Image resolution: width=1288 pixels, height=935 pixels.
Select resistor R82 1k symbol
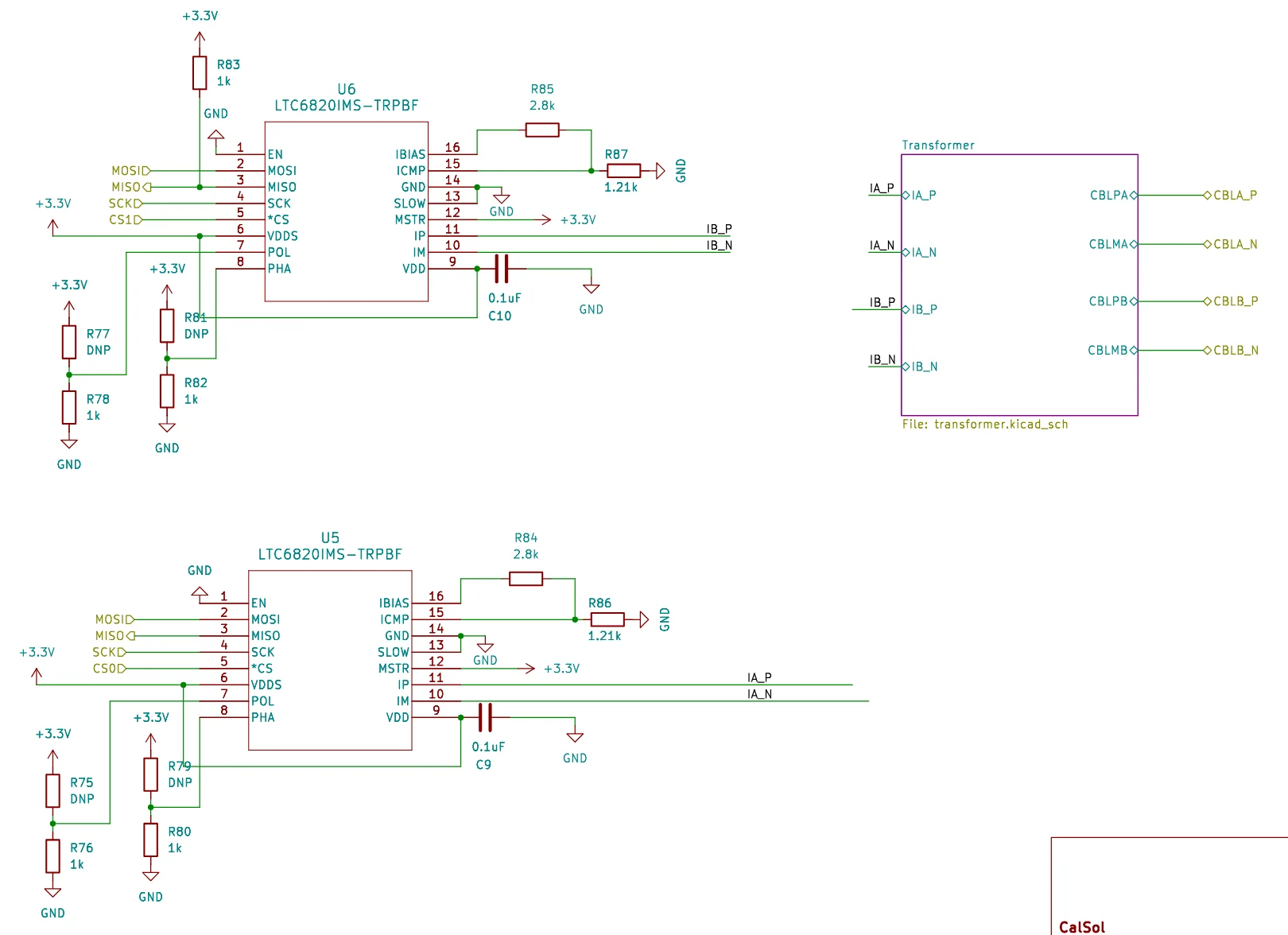(167, 391)
